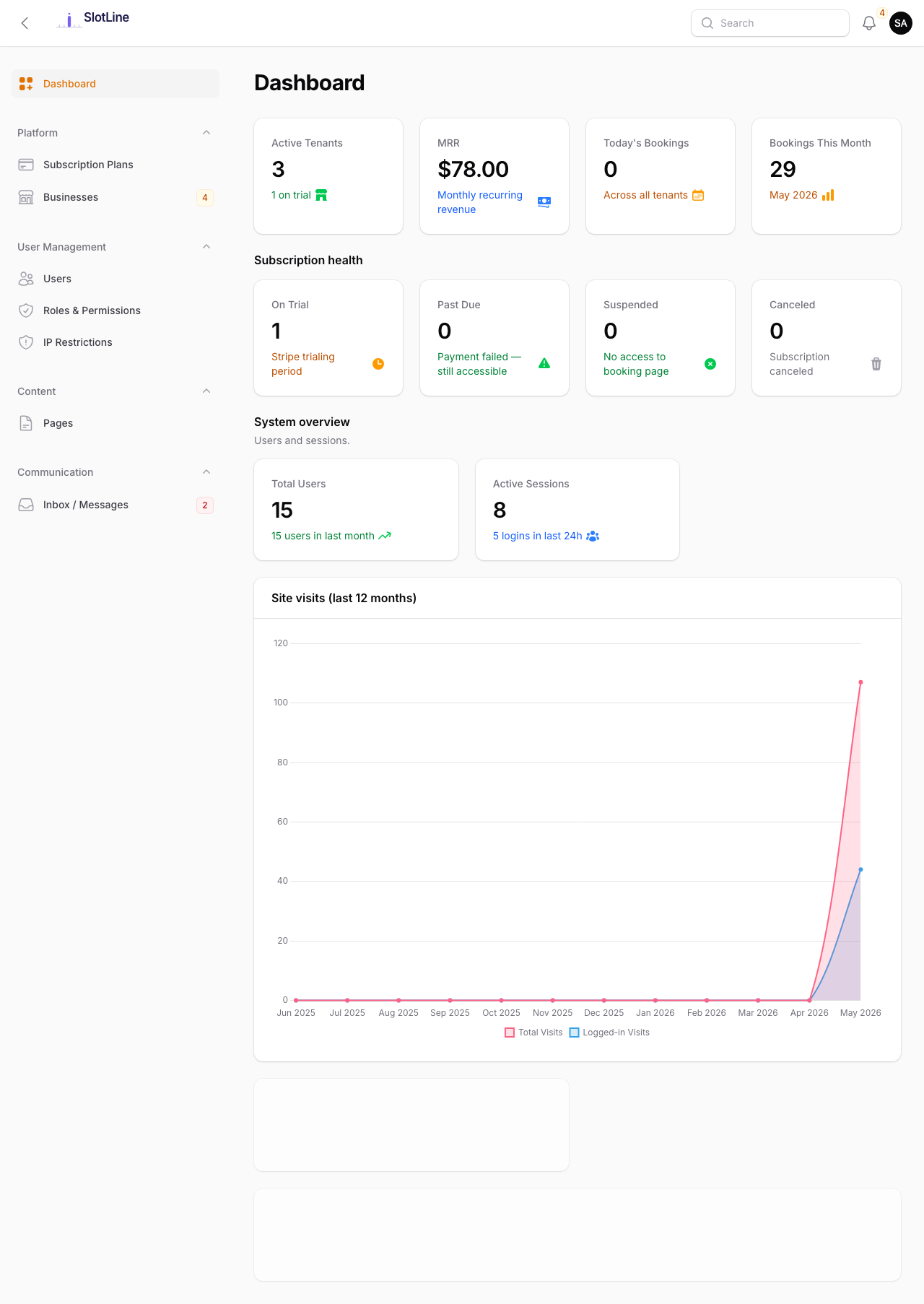Click the Businesses badge showing 4

pyautogui.click(x=205, y=197)
